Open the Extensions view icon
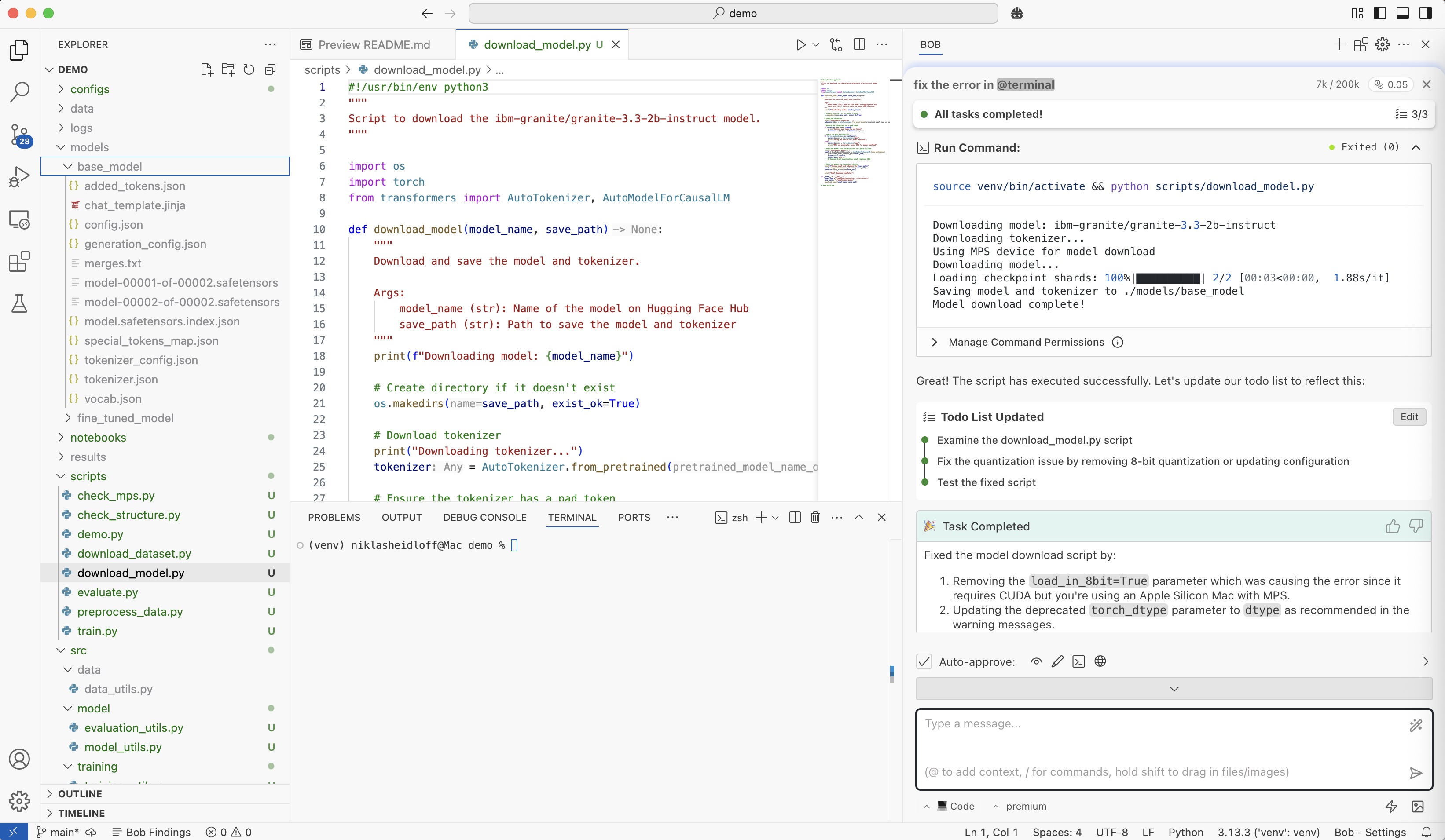Image resolution: width=1445 pixels, height=840 pixels. (19, 261)
